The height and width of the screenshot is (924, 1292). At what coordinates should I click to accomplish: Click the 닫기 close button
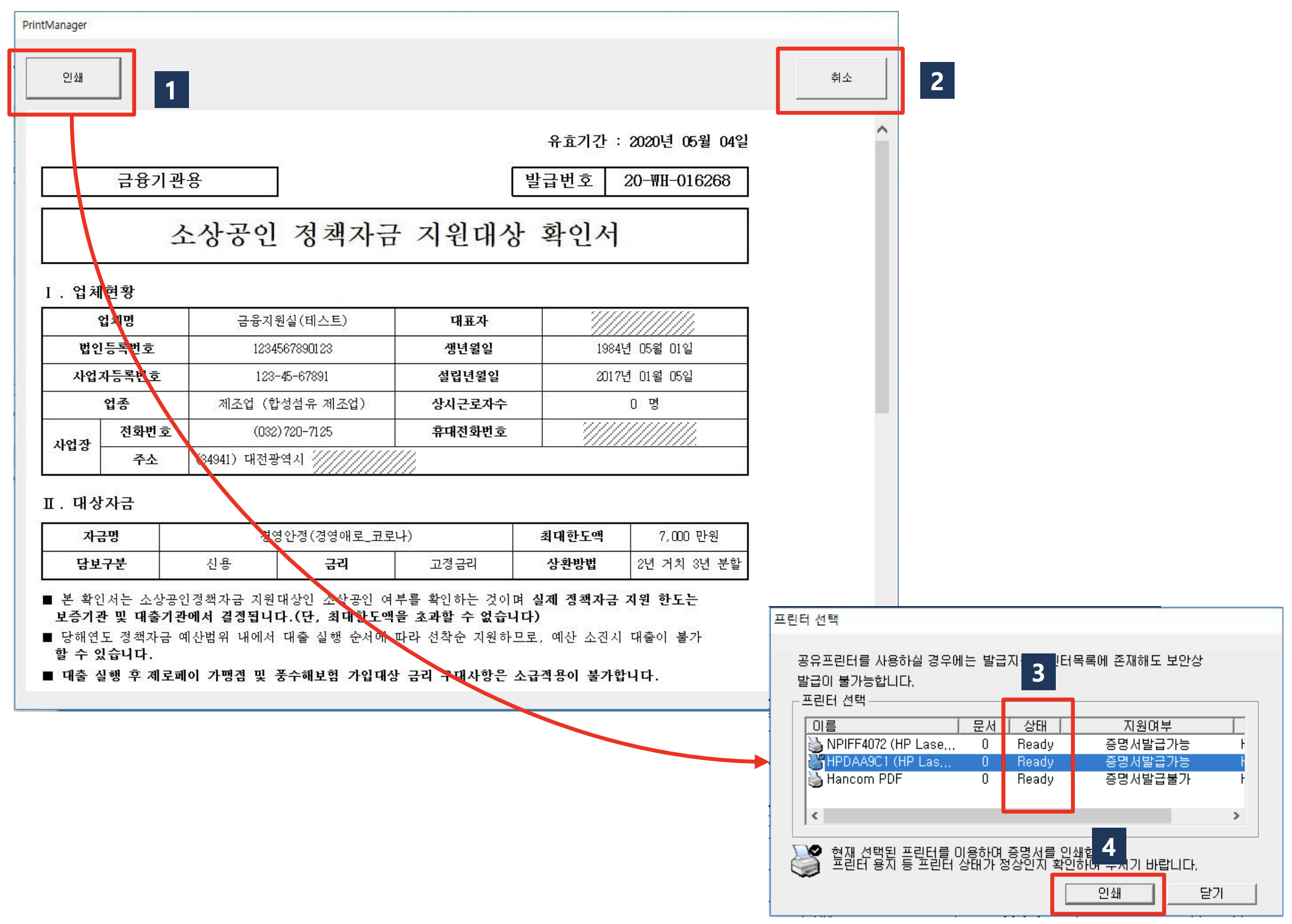(x=1211, y=893)
